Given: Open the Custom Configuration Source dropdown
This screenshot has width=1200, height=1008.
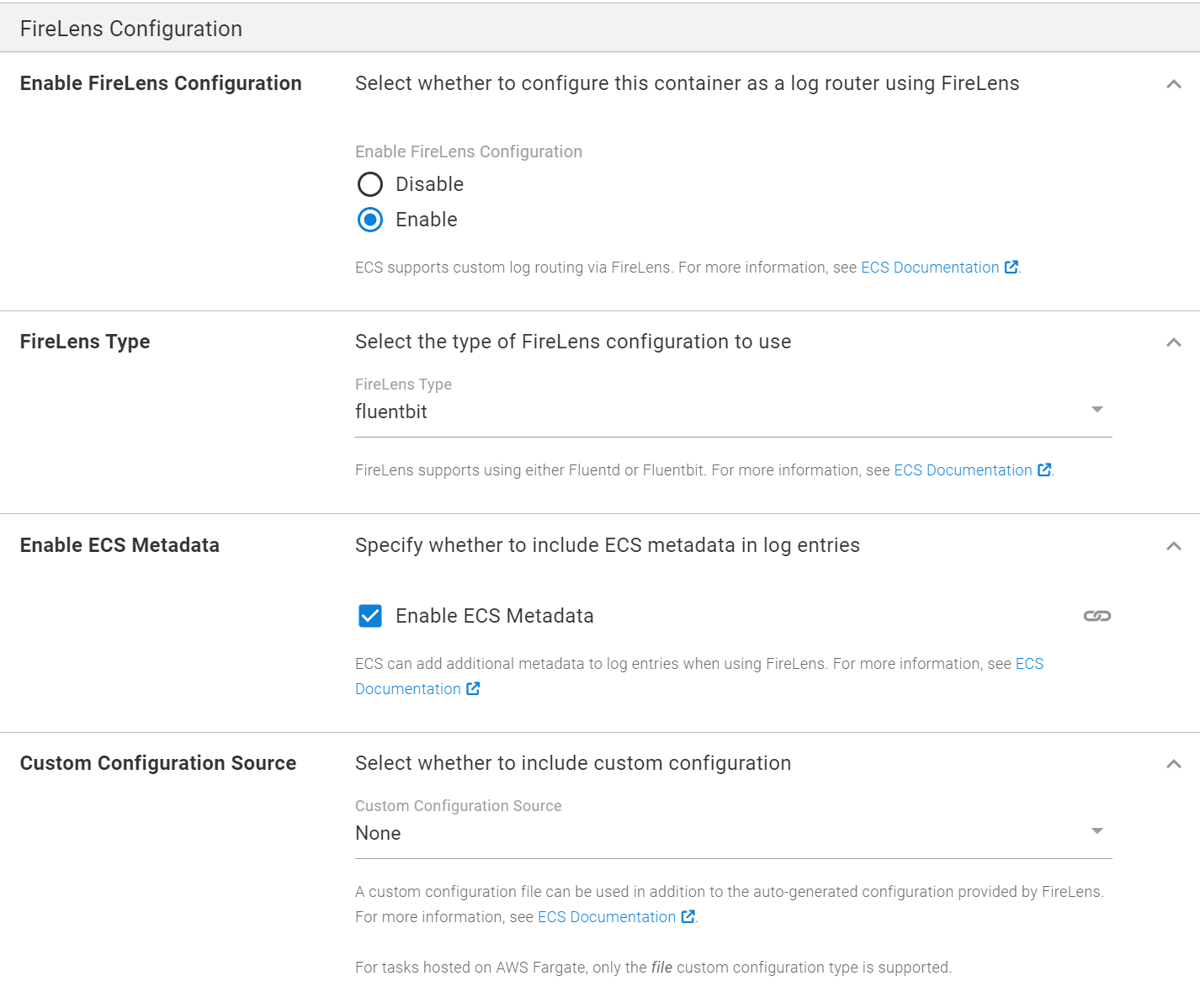Looking at the screenshot, I should click(1097, 831).
